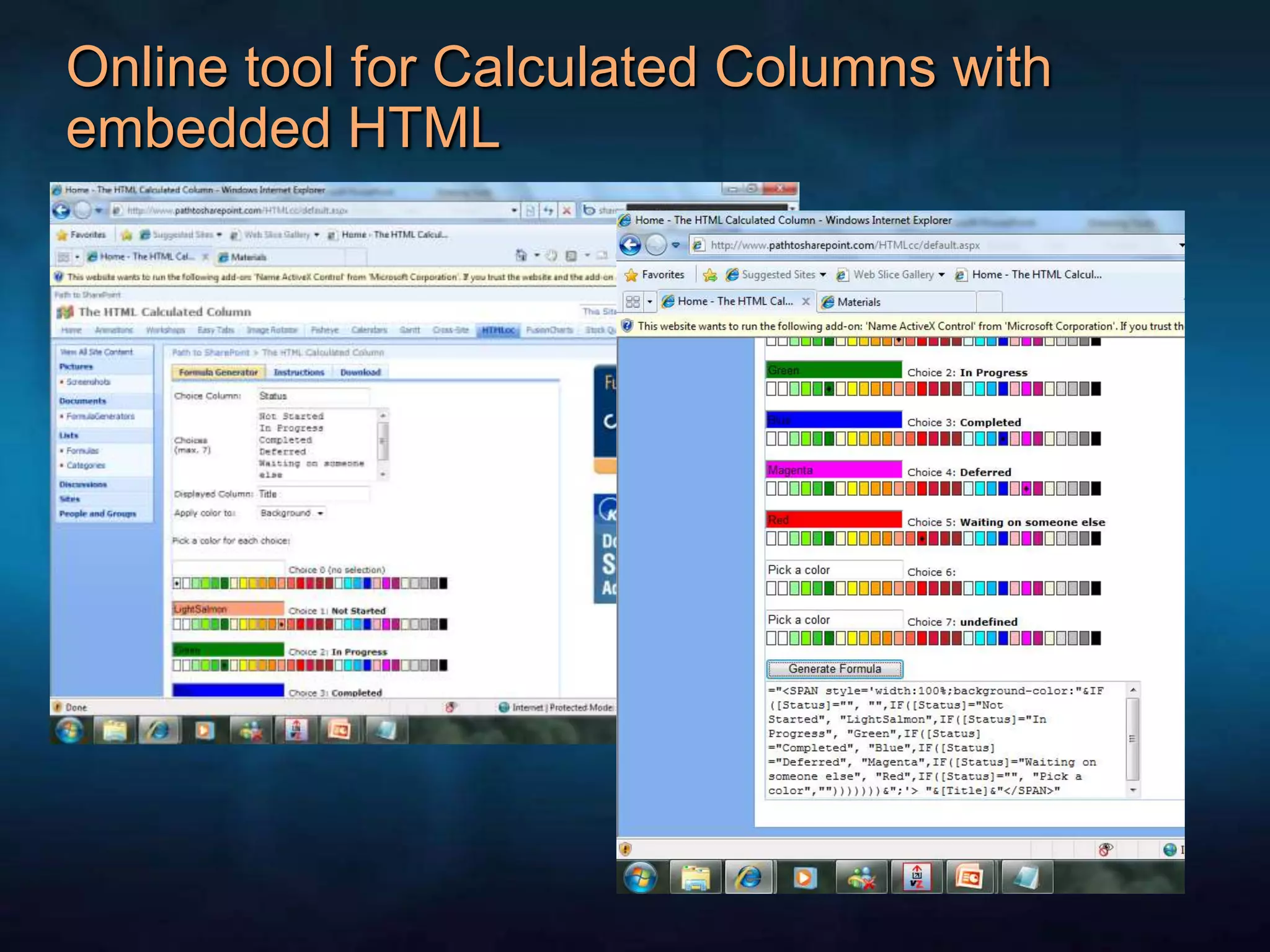
Task: Launch Windows Media Player from the right taskbar
Action: point(804,878)
